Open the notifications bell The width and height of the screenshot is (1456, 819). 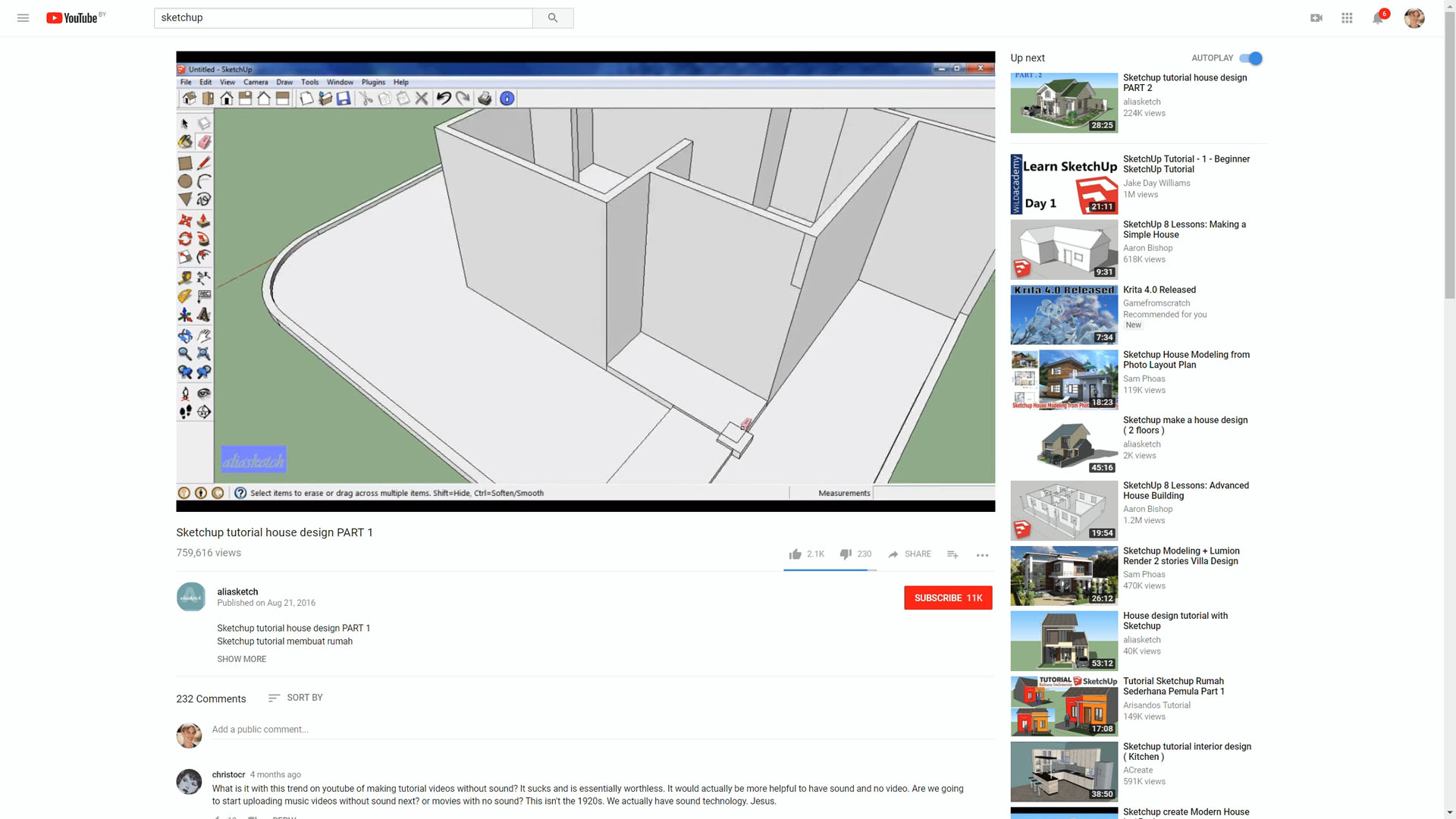coord(1378,17)
